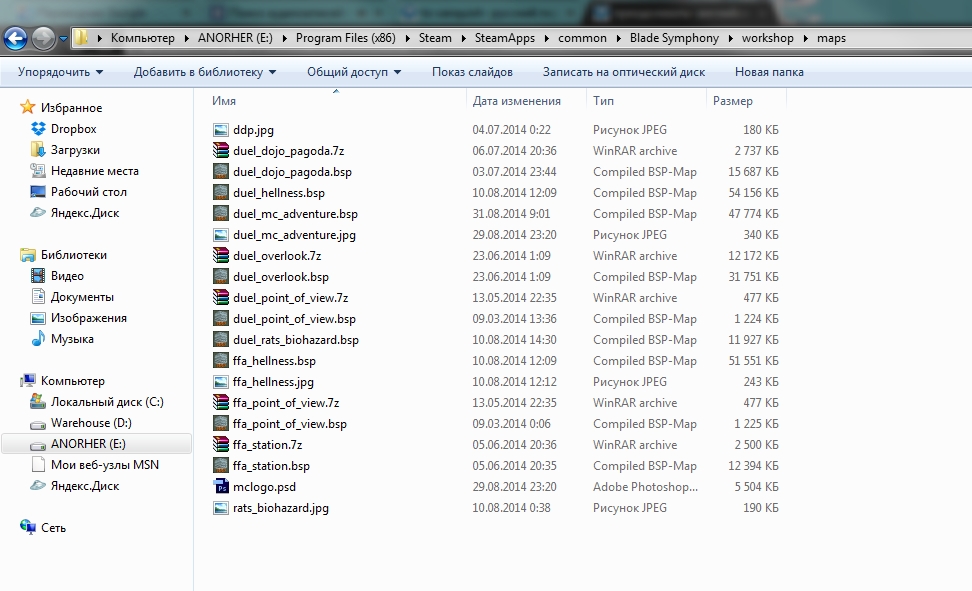Click the Back navigation arrow button
This screenshot has width=972, height=591.
15,38
